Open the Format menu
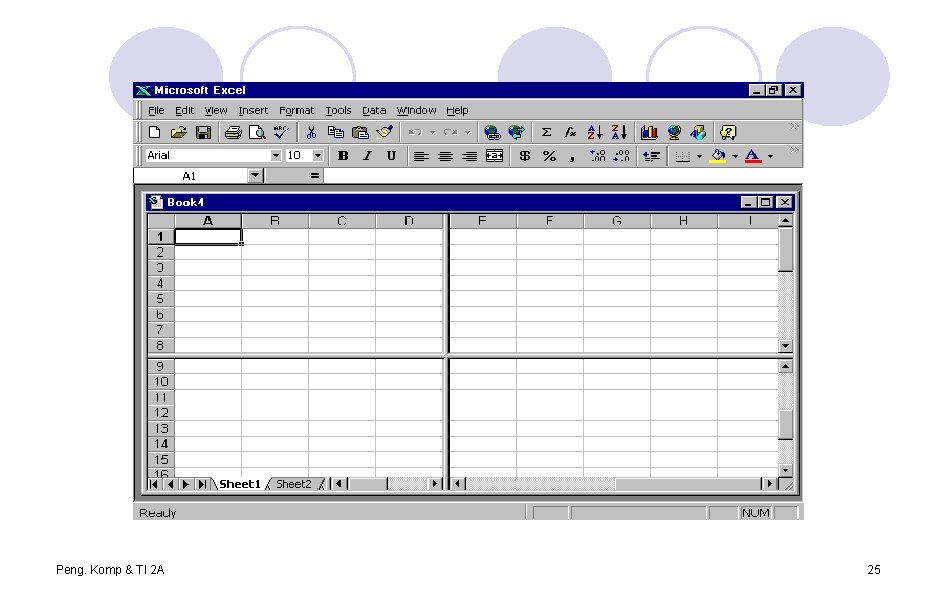936x612 pixels. point(296,110)
